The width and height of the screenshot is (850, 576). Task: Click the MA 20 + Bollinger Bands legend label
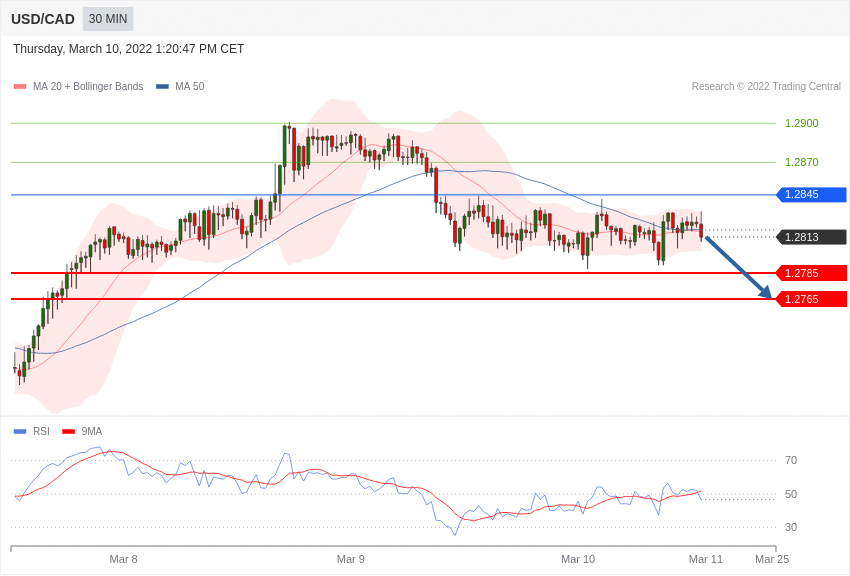(88, 86)
